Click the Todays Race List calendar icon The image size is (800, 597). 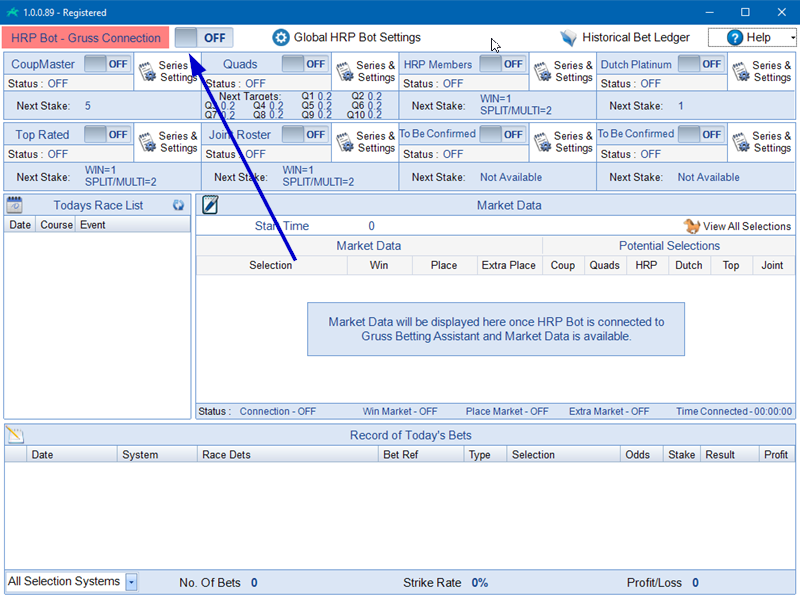click(14, 205)
